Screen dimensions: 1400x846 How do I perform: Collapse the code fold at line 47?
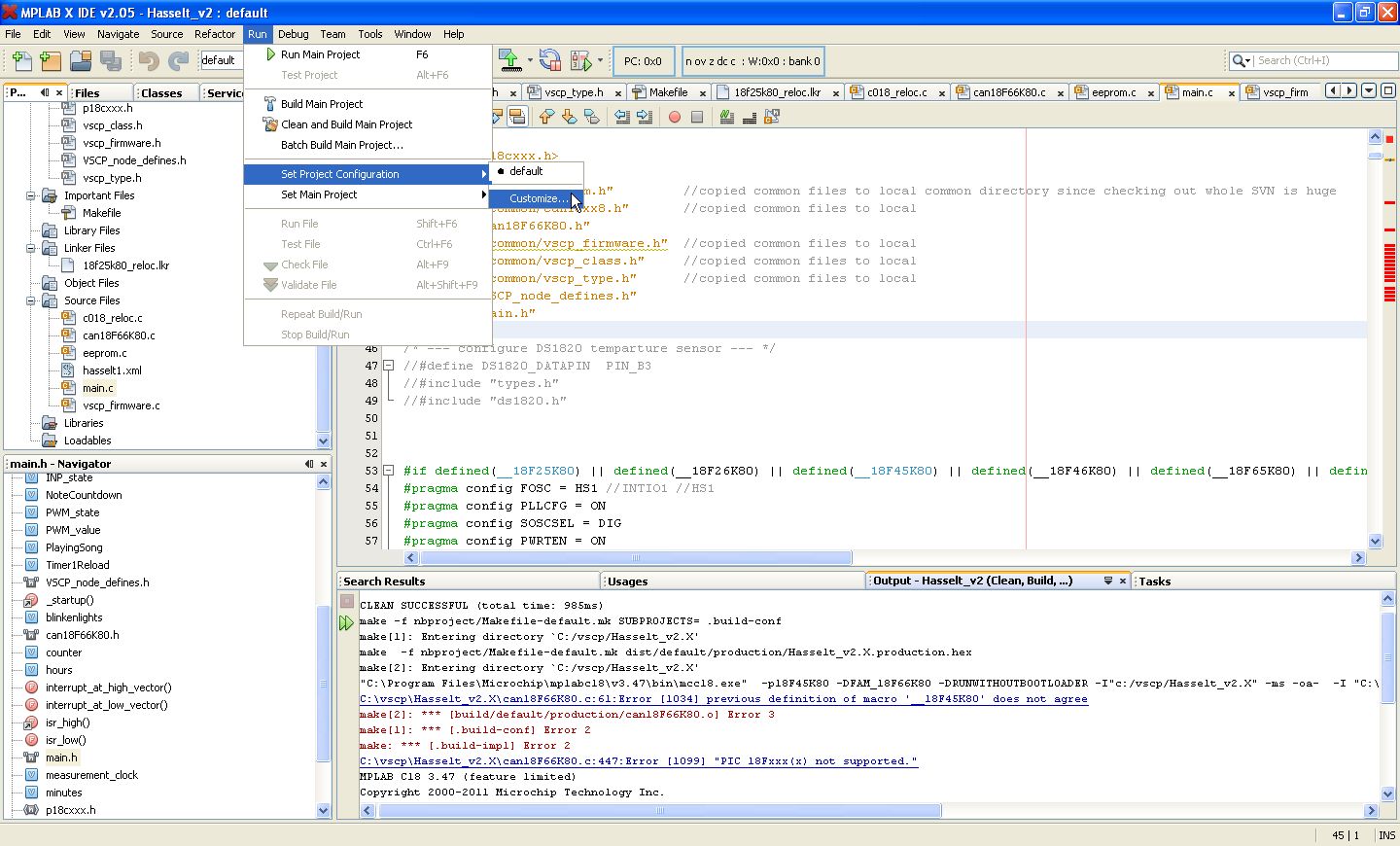[x=388, y=366]
